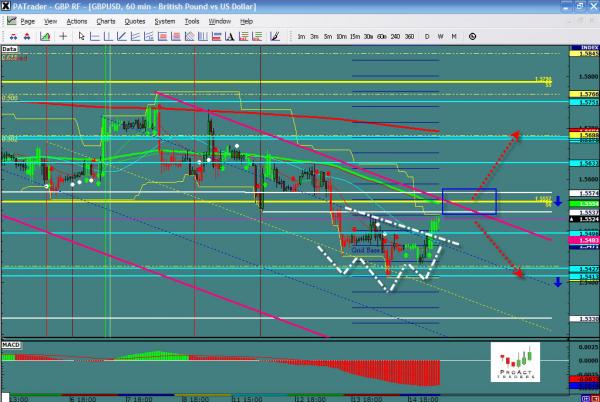Click the weekly 'W' timeframe button
600x402 pixels.
[440, 36]
